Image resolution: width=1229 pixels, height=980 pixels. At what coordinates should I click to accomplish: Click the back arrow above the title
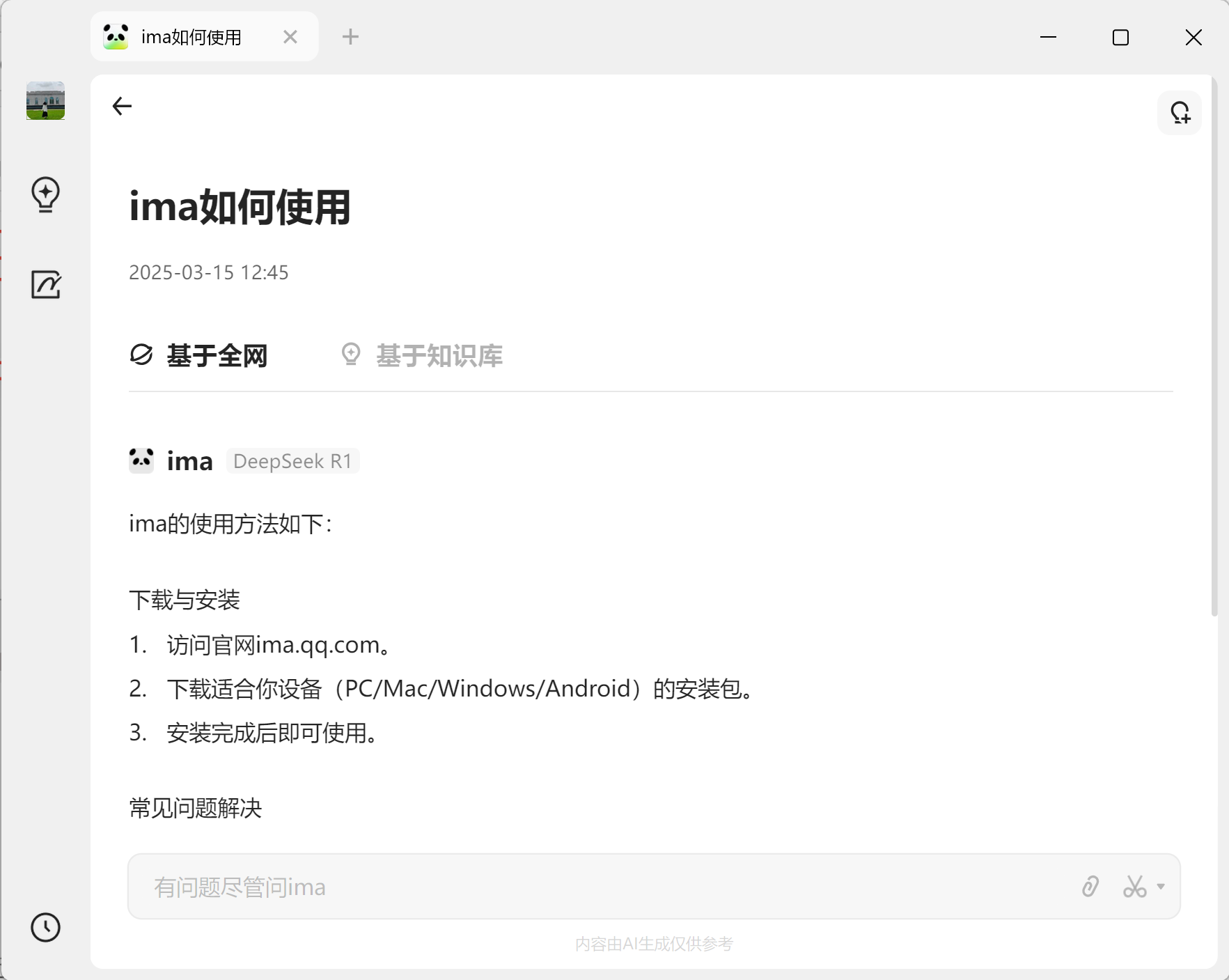tap(122, 106)
